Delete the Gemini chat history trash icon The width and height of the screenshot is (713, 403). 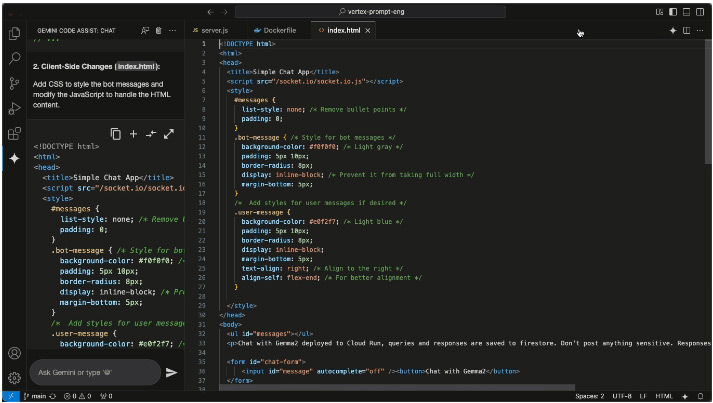coord(158,30)
